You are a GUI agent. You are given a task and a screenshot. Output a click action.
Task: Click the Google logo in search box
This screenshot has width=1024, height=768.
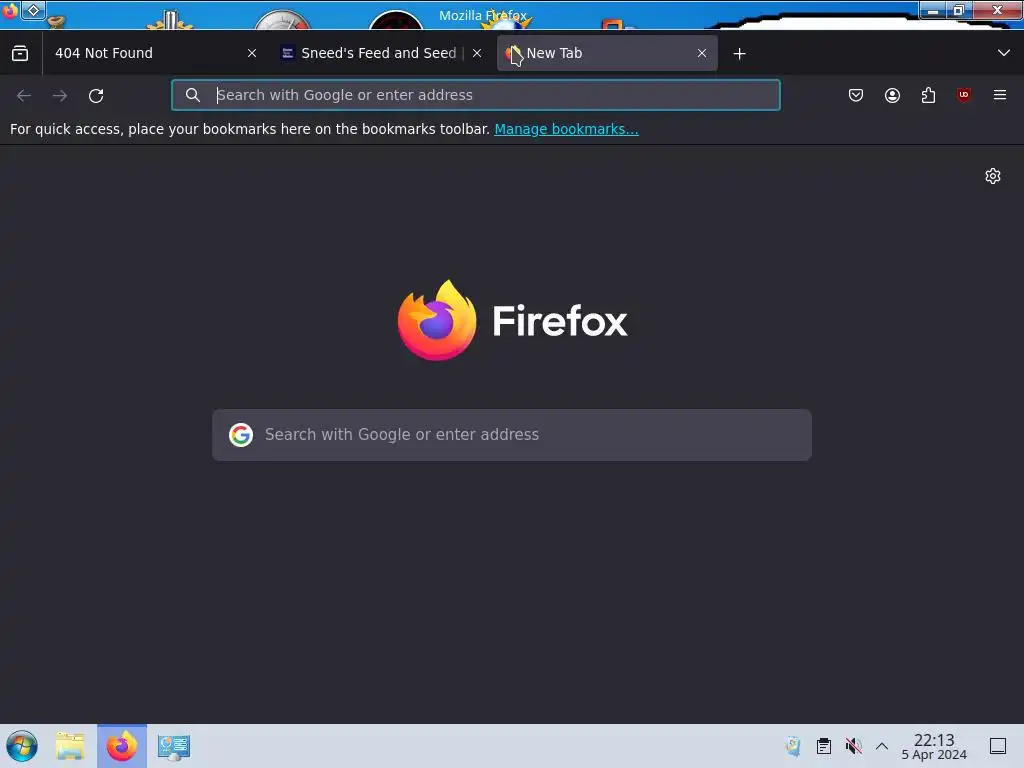(x=241, y=435)
